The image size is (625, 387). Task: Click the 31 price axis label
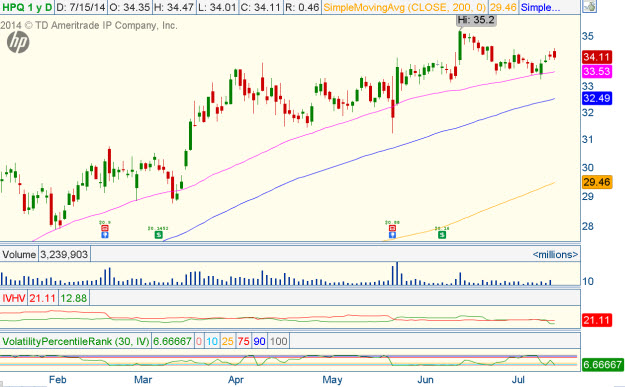pyautogui.click(x=588, y=139)
